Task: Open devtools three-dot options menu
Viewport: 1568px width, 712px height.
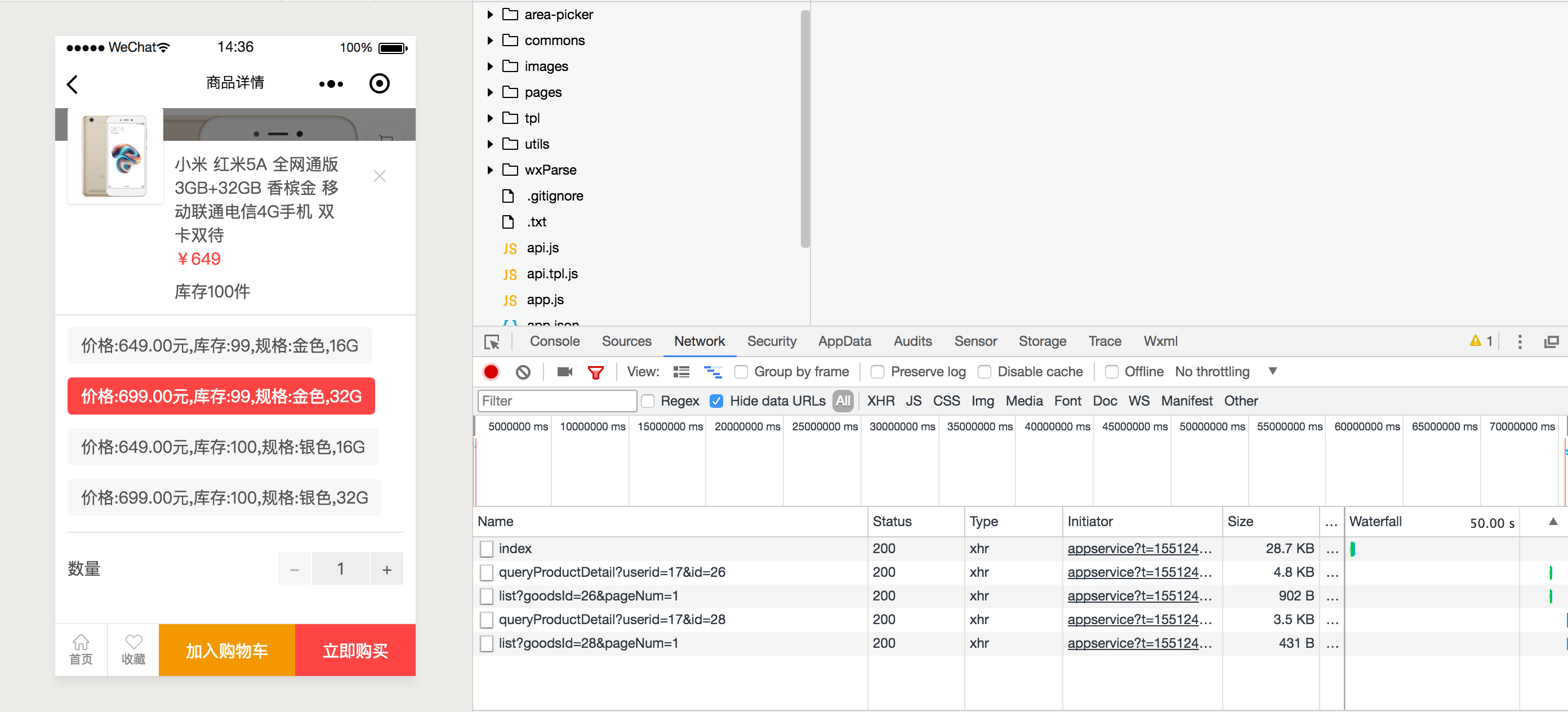Action: [x=1520, y=341]
